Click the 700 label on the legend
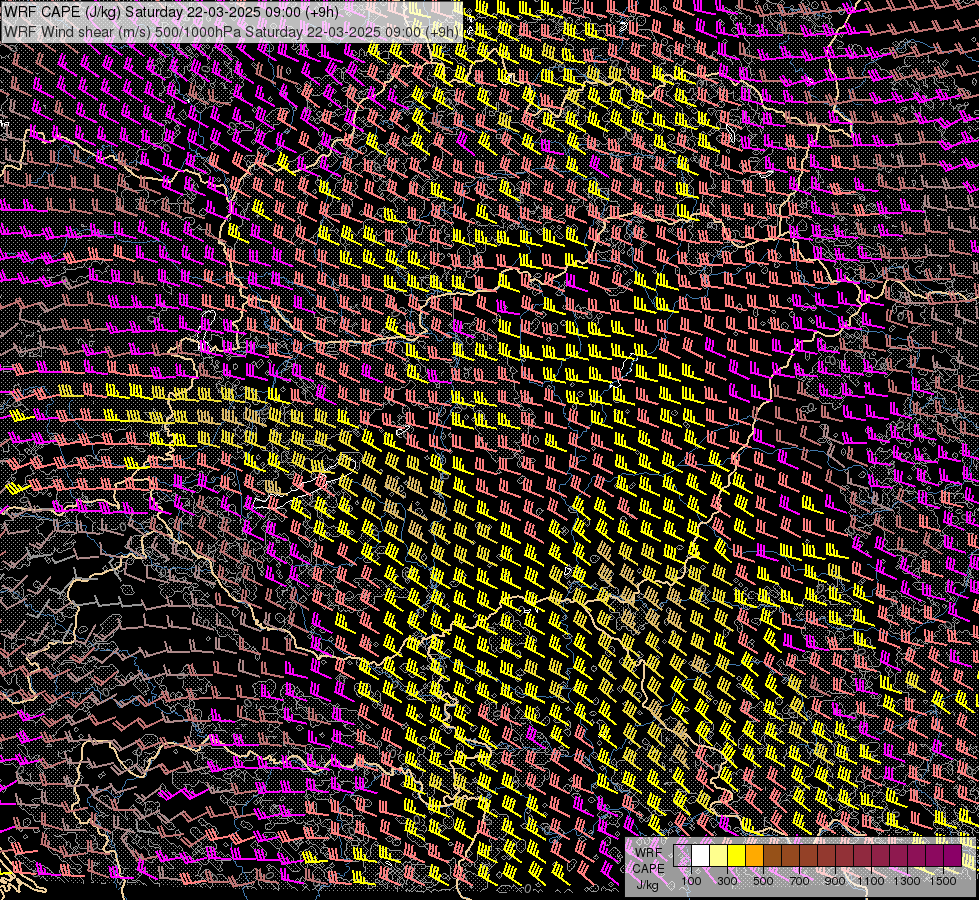Image resolution: width=979 pixels, height=900 pixels. coord(799,881)
